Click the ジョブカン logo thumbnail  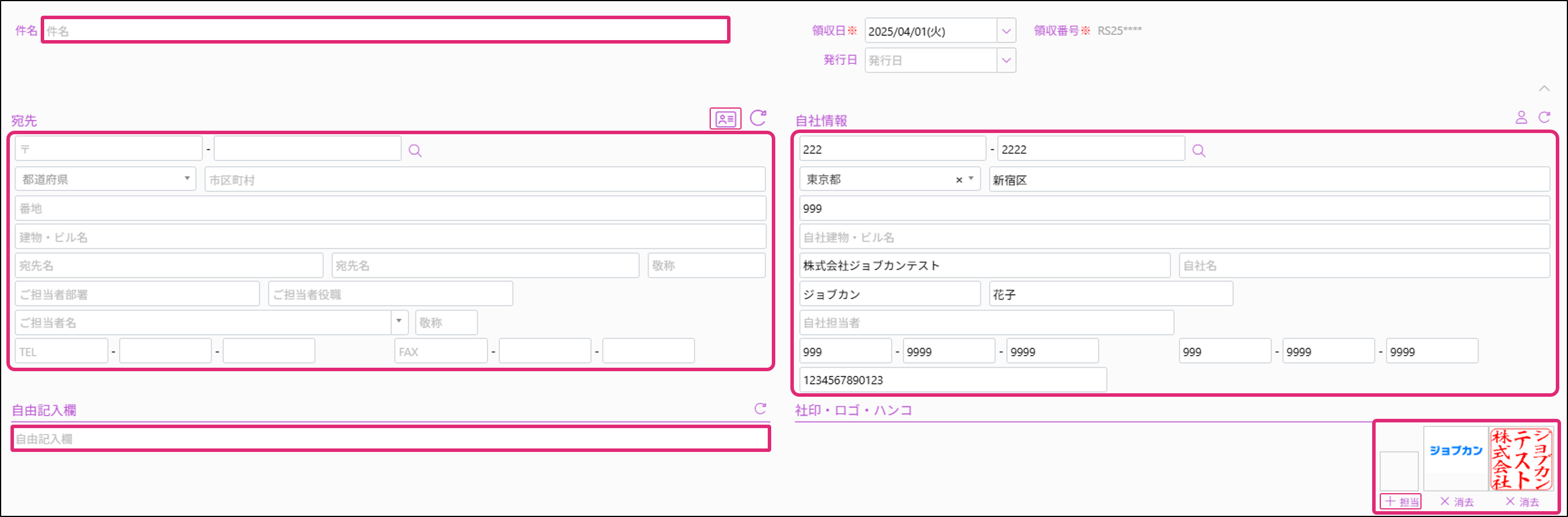point(1456,451)
